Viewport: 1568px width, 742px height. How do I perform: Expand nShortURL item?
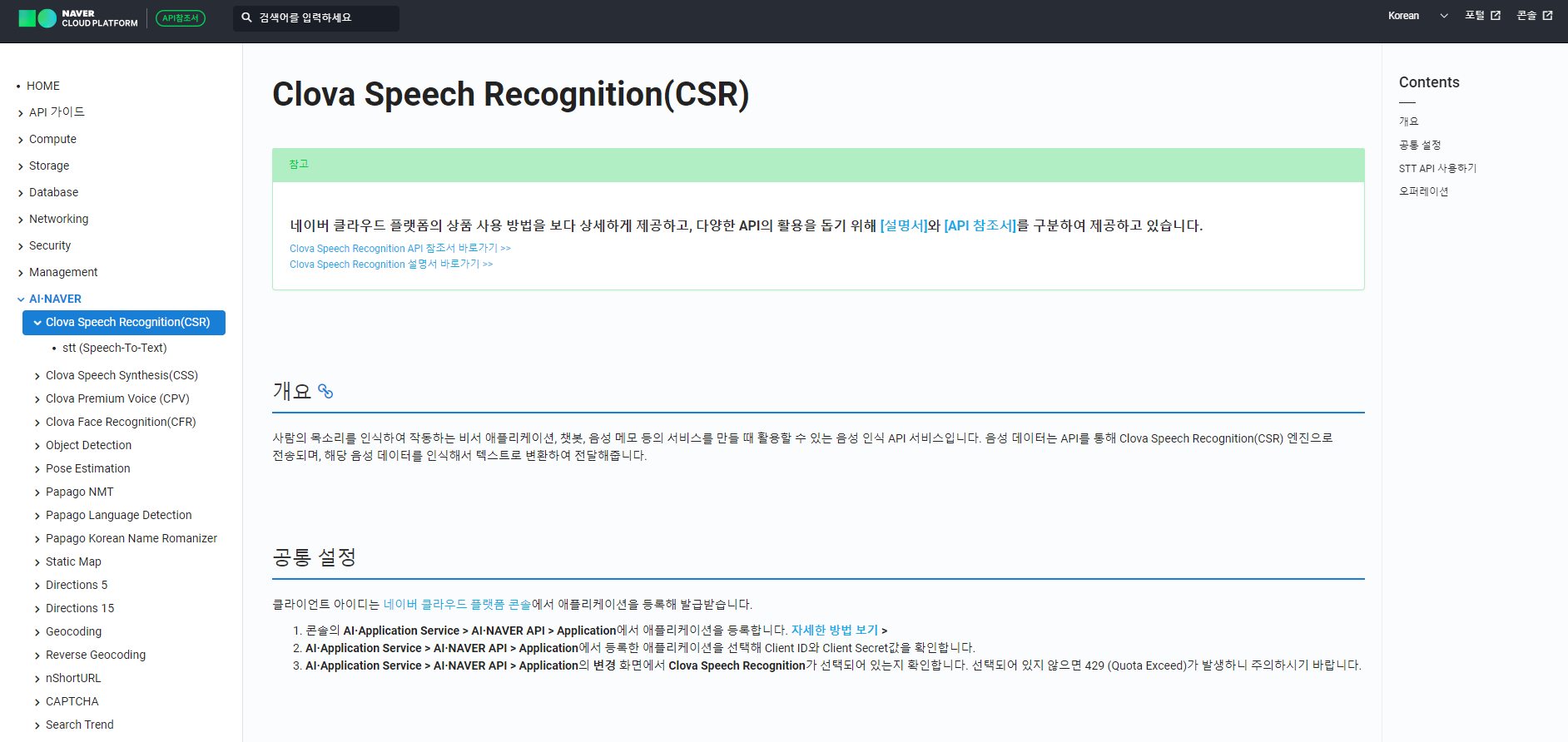click(73, 678)
